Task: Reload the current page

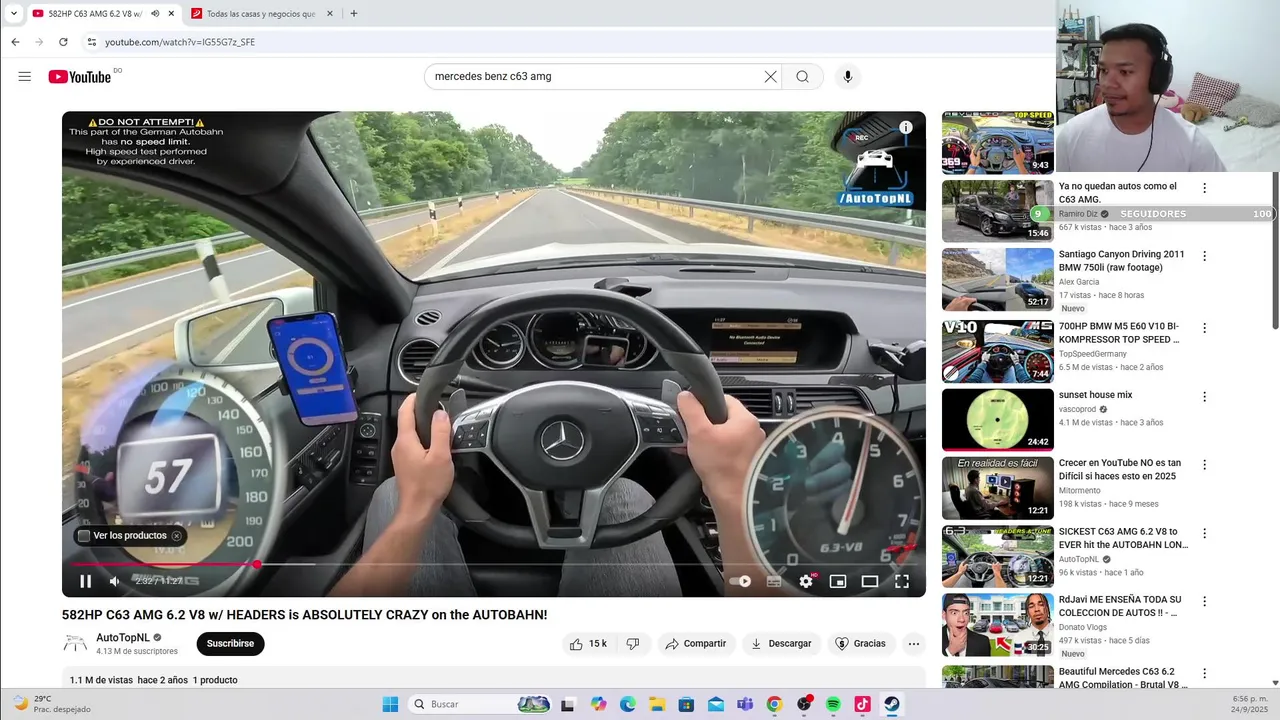Action: (x=63, y=42)
